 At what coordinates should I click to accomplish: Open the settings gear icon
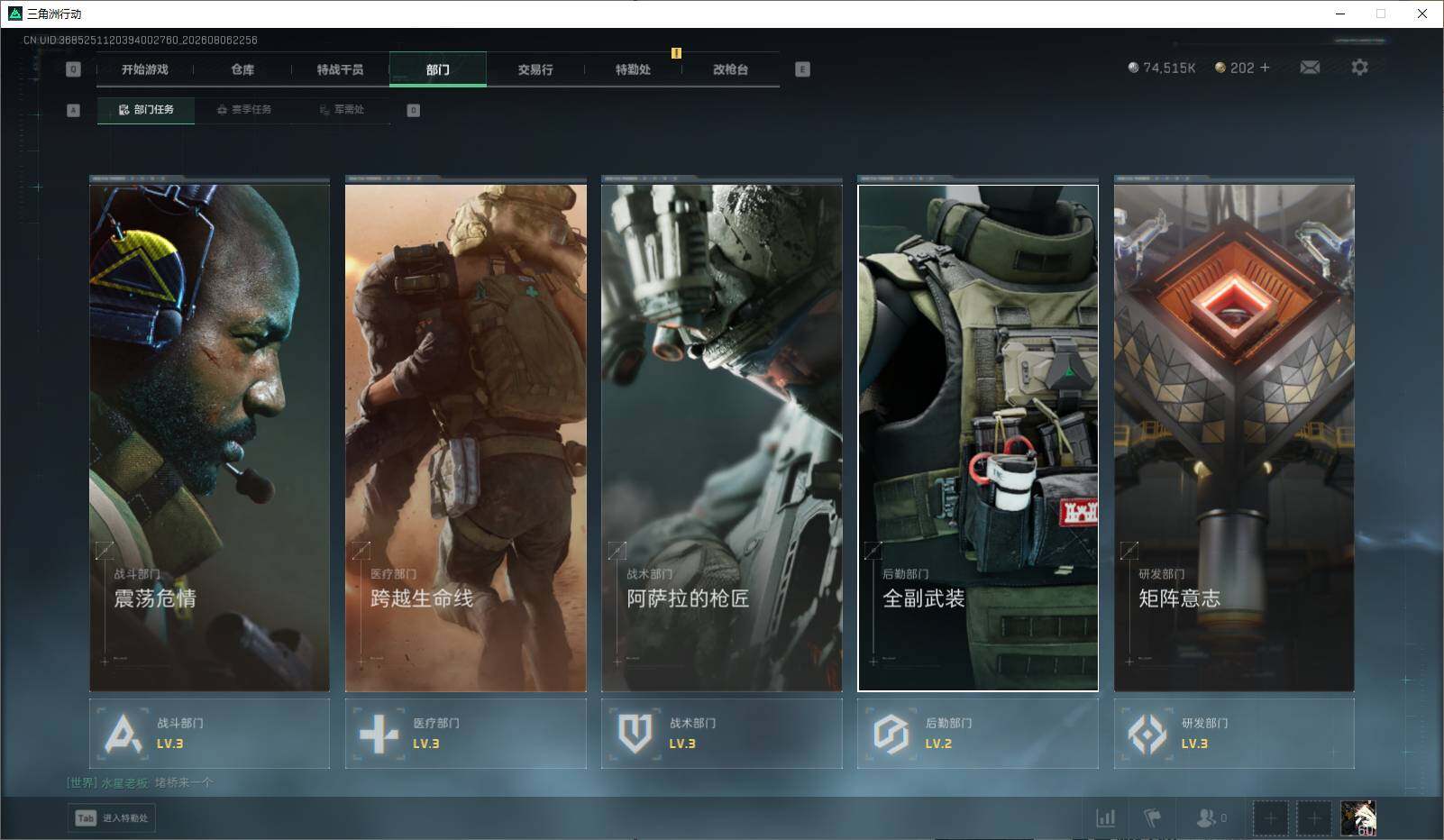pos(1359,68)
